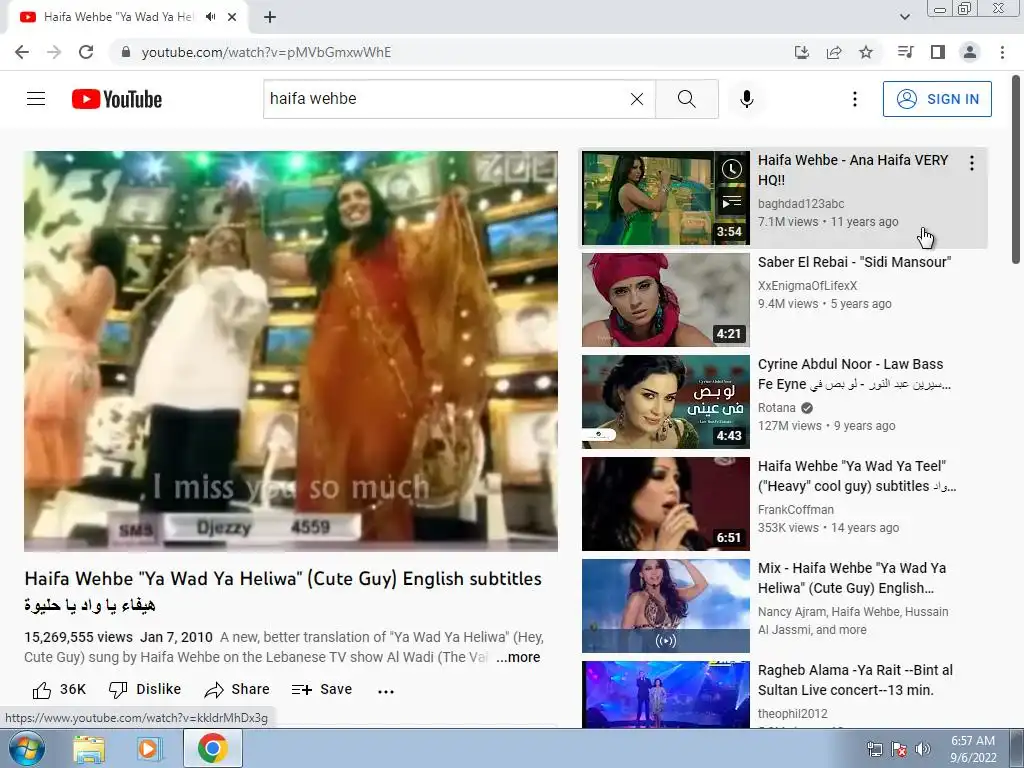Image resolution: width=1024 pixels, height=768 pixels.
Task: Open the YouTube guide hamburger menu
Action: [x=36, y=99]
